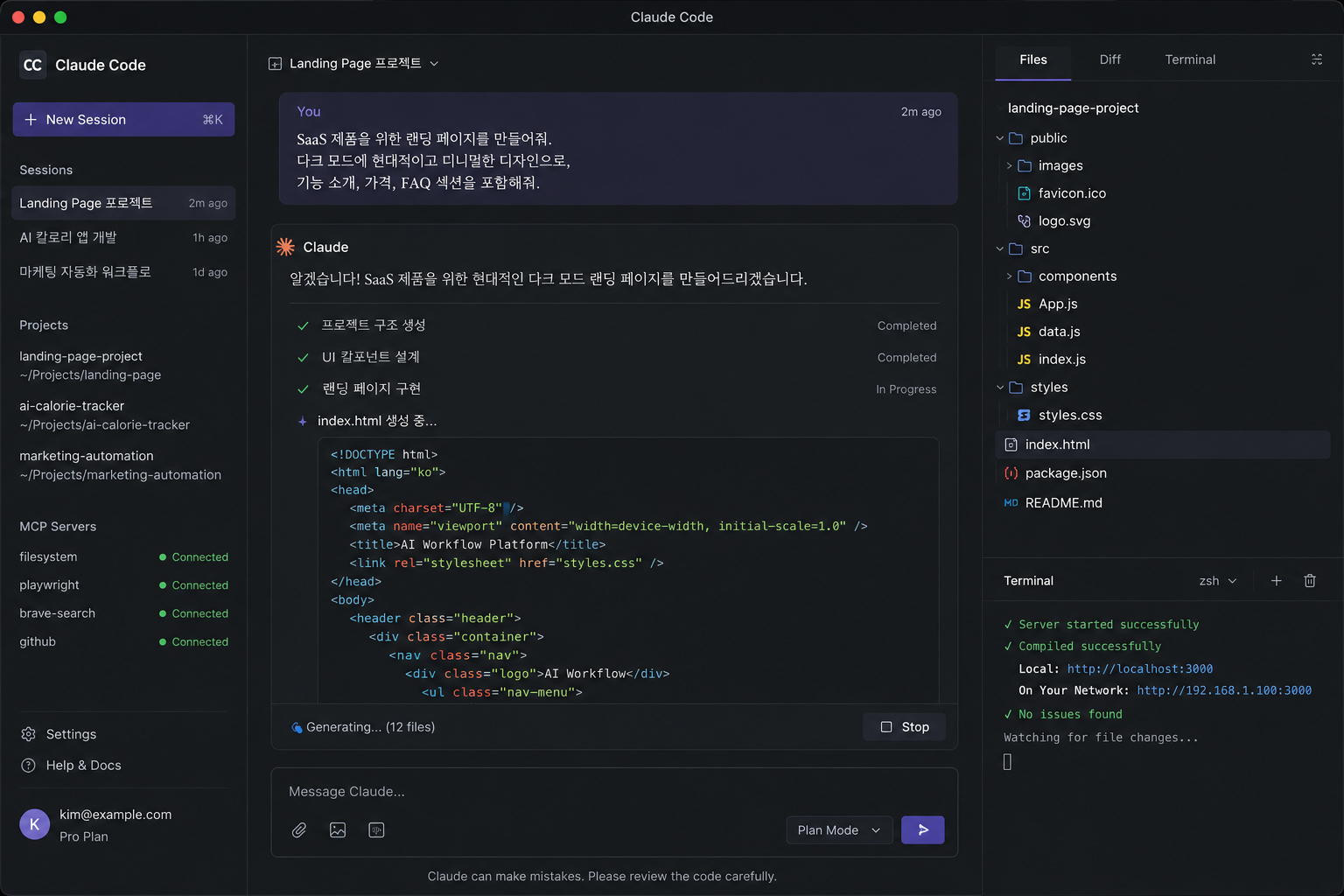
Task: Collapse the public folder
Action: pos(1000,138)
